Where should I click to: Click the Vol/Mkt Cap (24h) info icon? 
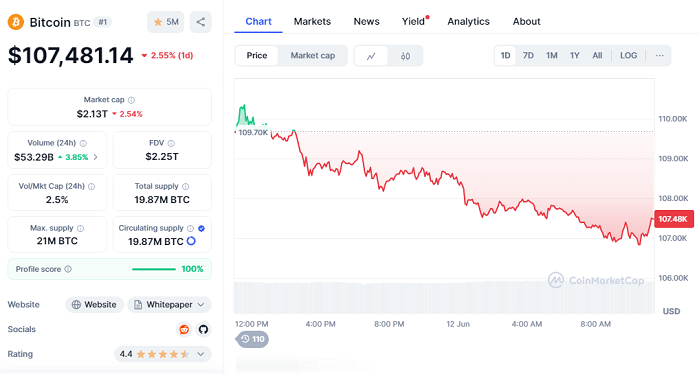click(91, 187)
